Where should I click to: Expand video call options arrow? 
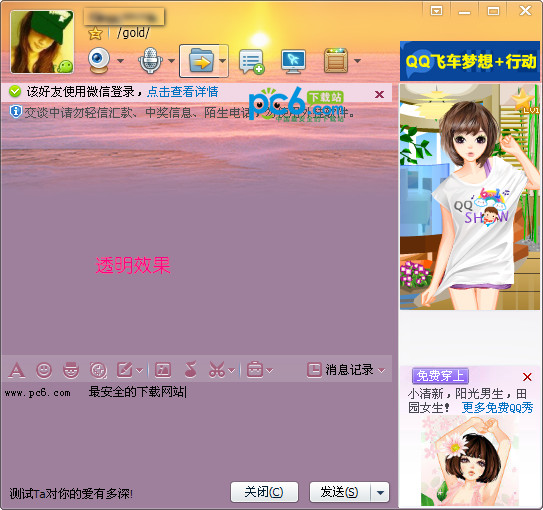click(120, 61)
